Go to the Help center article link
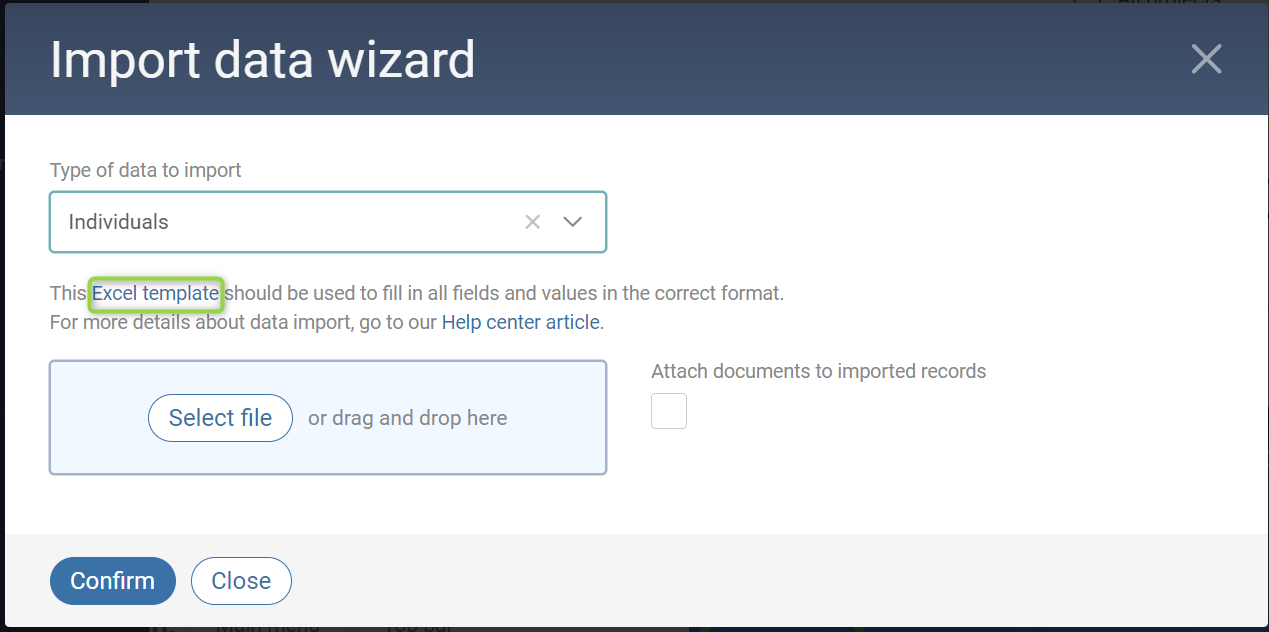1269x632 pixels. (521, 322)
